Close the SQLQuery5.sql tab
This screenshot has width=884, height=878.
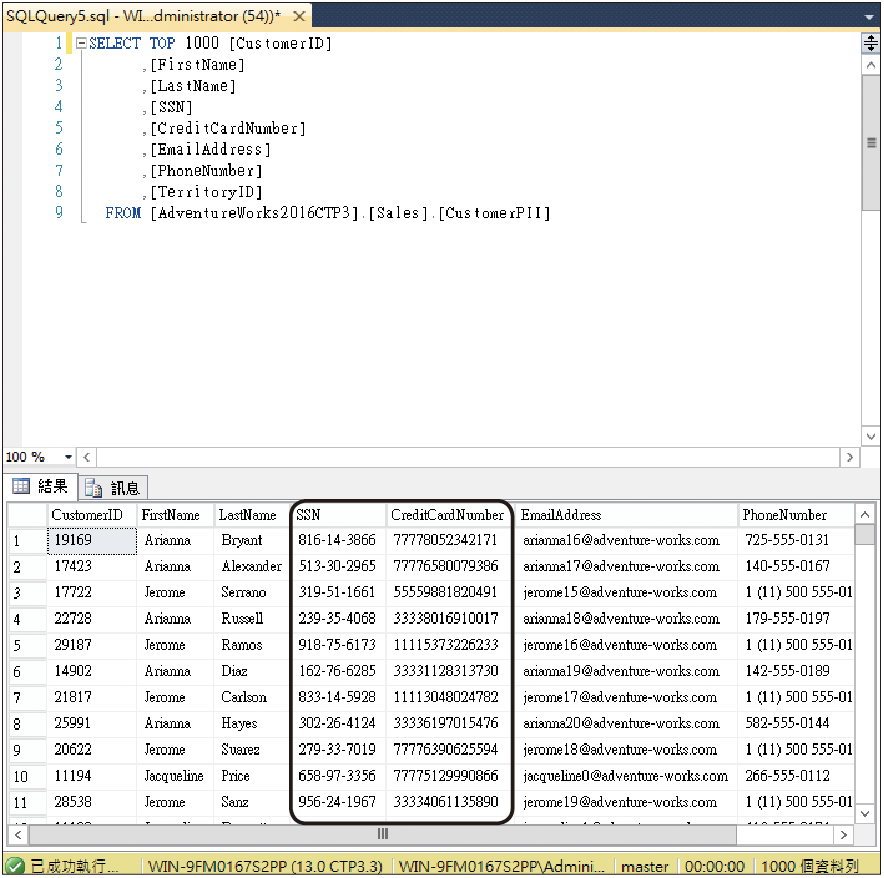coord(299,16)
